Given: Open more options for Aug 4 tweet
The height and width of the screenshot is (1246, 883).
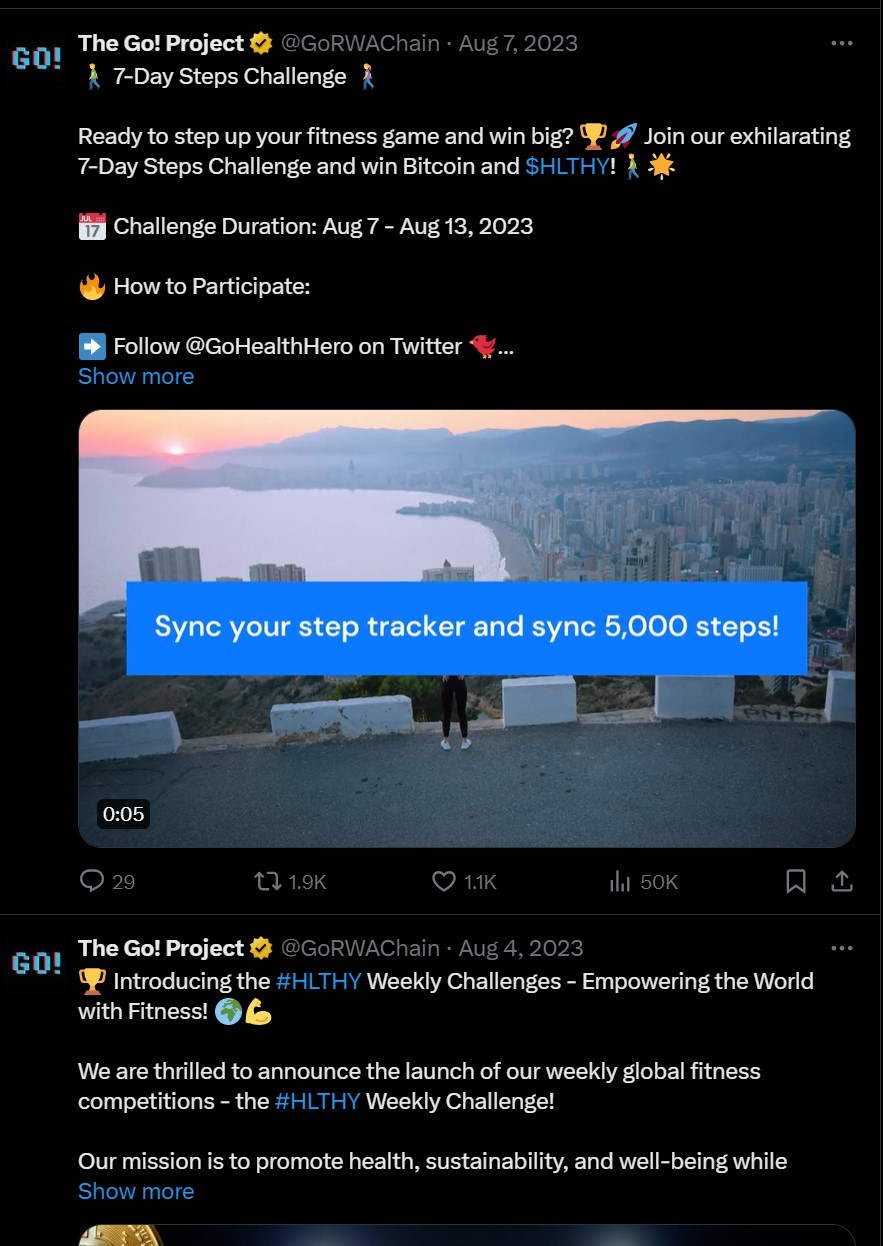Looking at the screenshot, I should pyautogui.click(x=842, y=948).
